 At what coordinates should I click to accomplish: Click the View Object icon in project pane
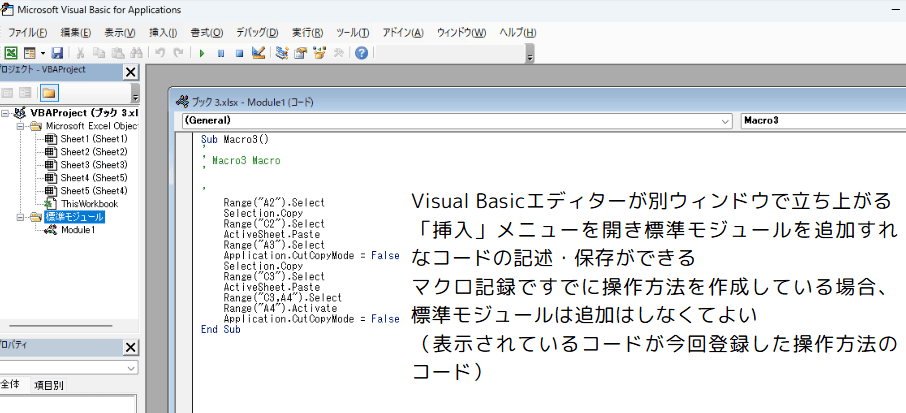pos(25,92)
